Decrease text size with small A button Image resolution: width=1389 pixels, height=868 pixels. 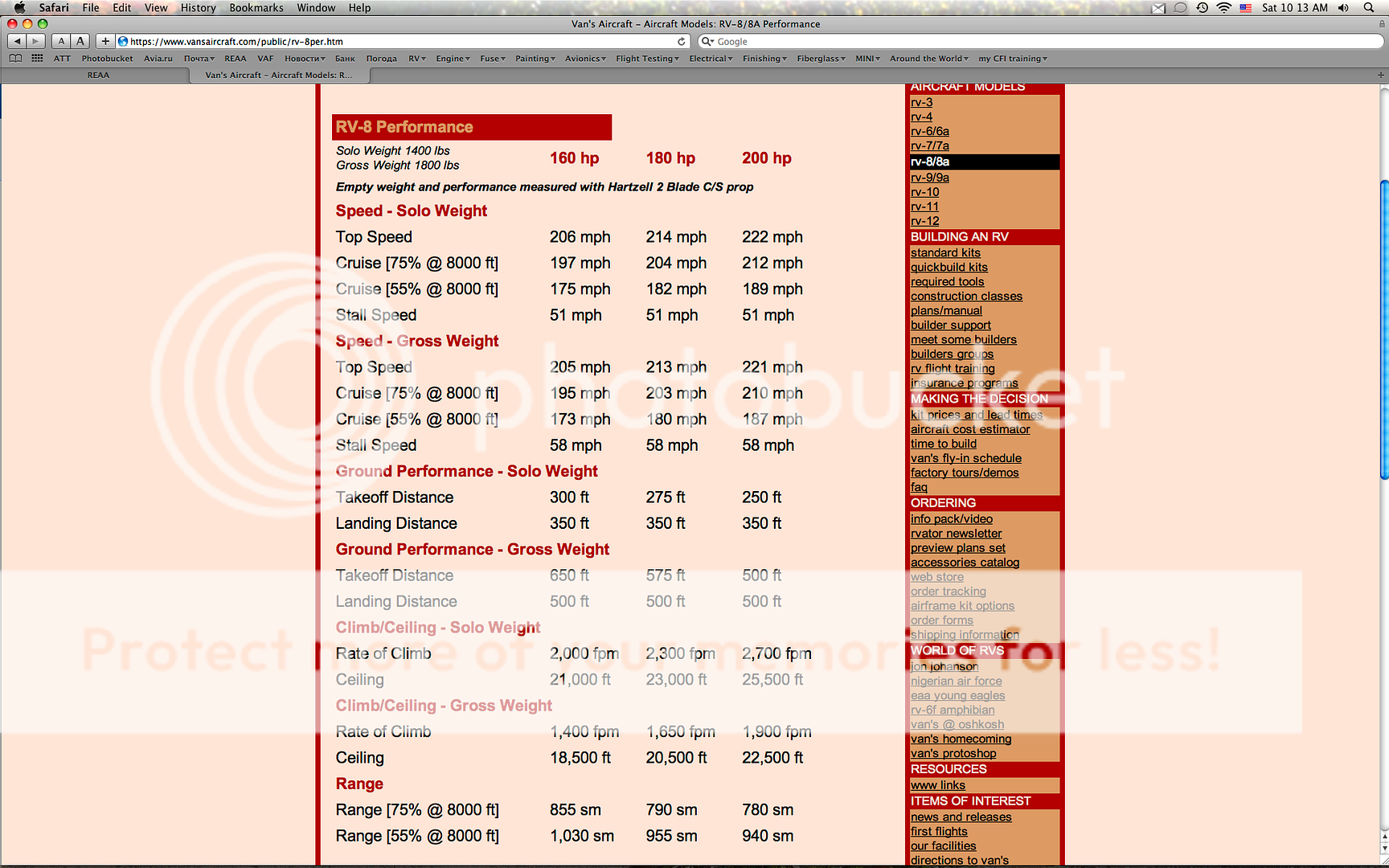[x=62, y=41]
